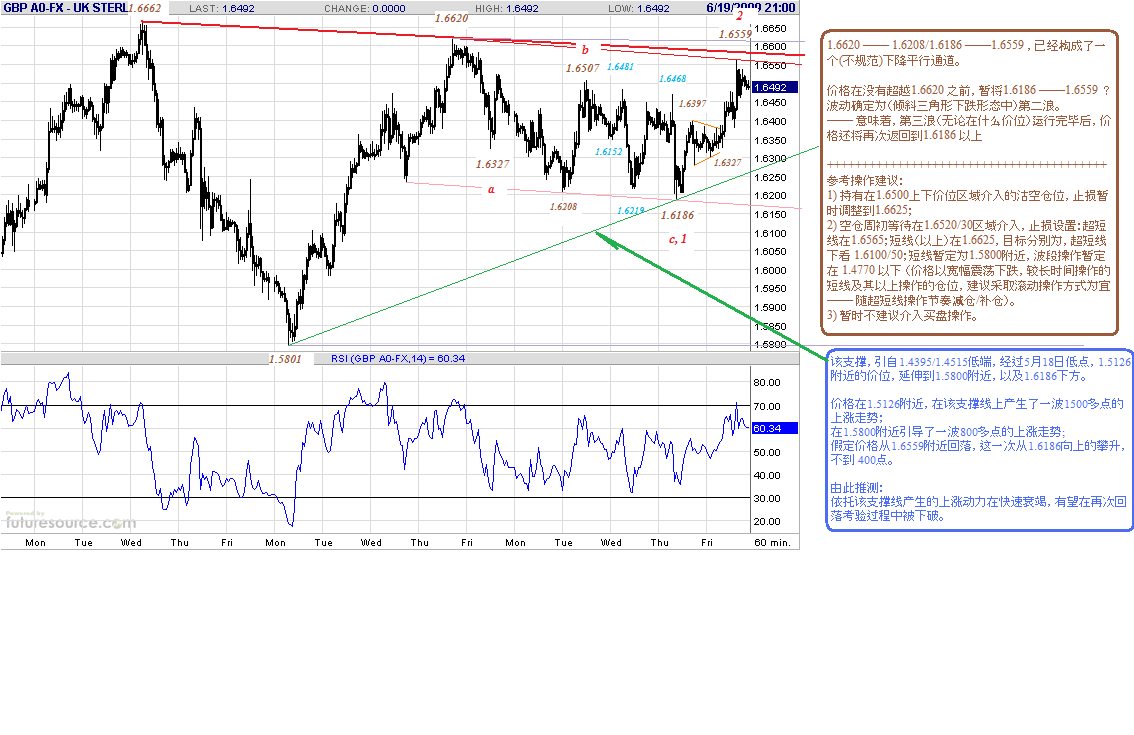Click the 30.00 RSI axis label
The width and height of the screenshot is (1134, 735).
point(767,498)
